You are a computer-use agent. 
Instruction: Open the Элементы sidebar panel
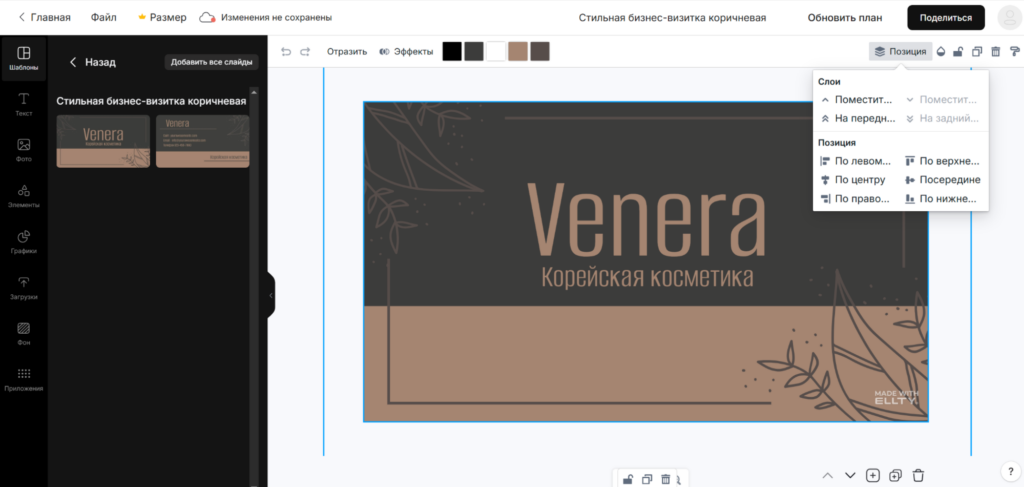[24, 196]
